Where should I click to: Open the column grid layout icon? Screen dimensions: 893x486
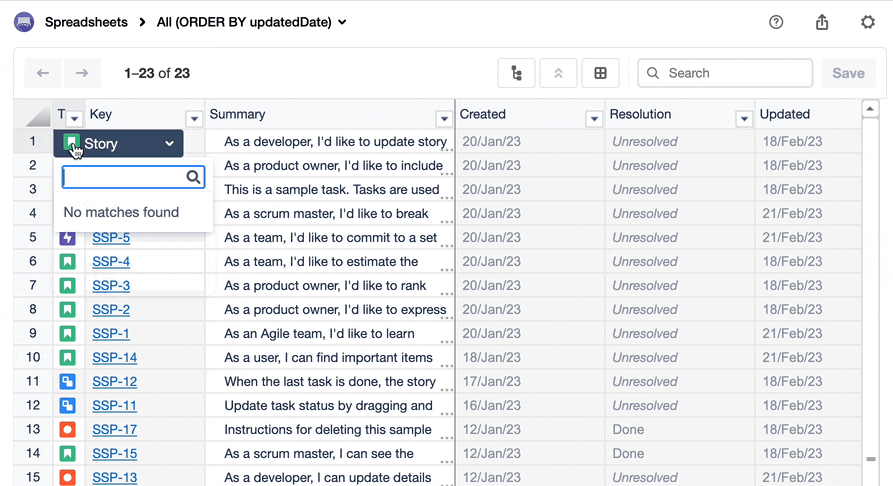[x=600, y=73]
